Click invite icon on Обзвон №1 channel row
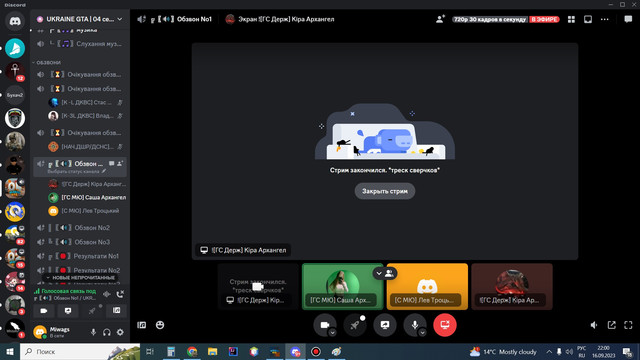 pyautogui.click(x=120, y=164)
